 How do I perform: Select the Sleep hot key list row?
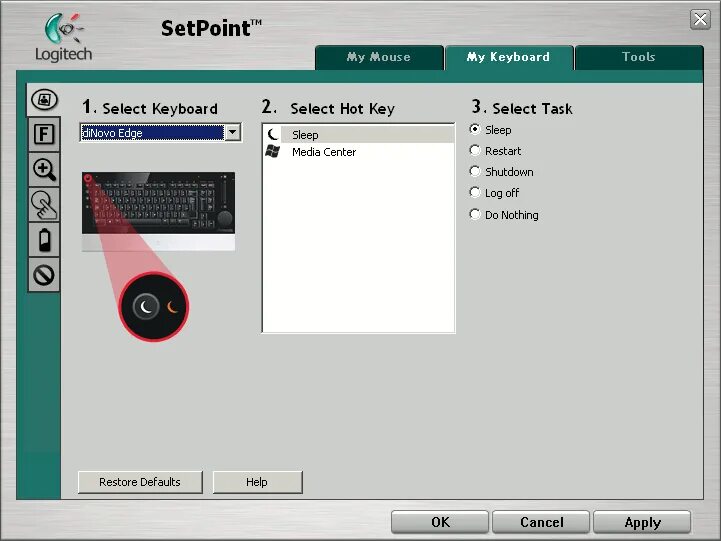358,134
